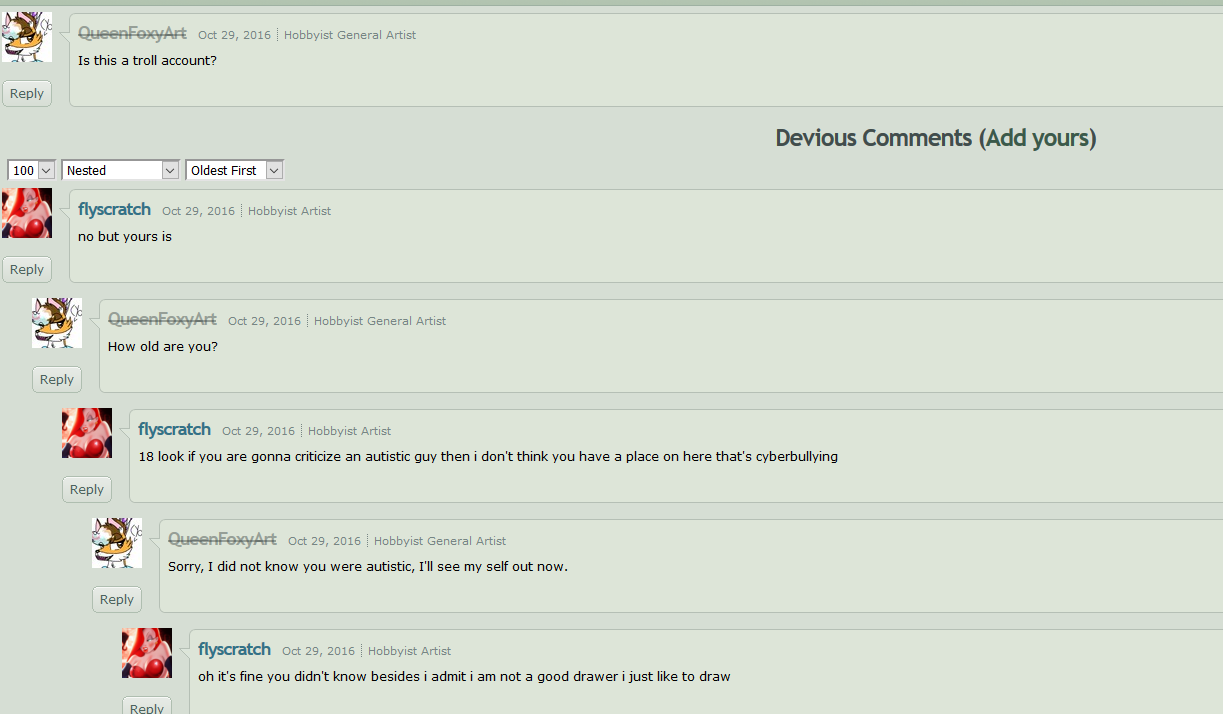Click flyscratch's username on the '18 look' comment

pos(174,429)
